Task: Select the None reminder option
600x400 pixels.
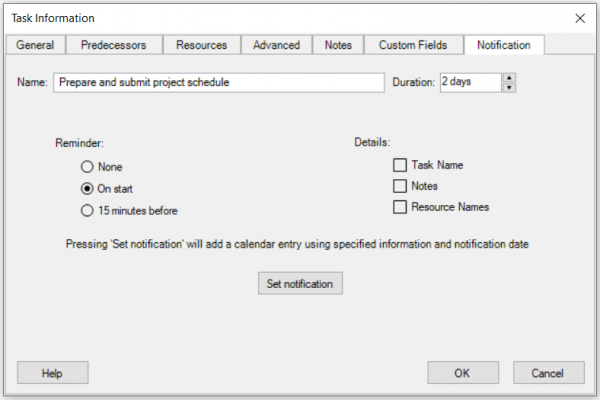Action: pos(87,167)
